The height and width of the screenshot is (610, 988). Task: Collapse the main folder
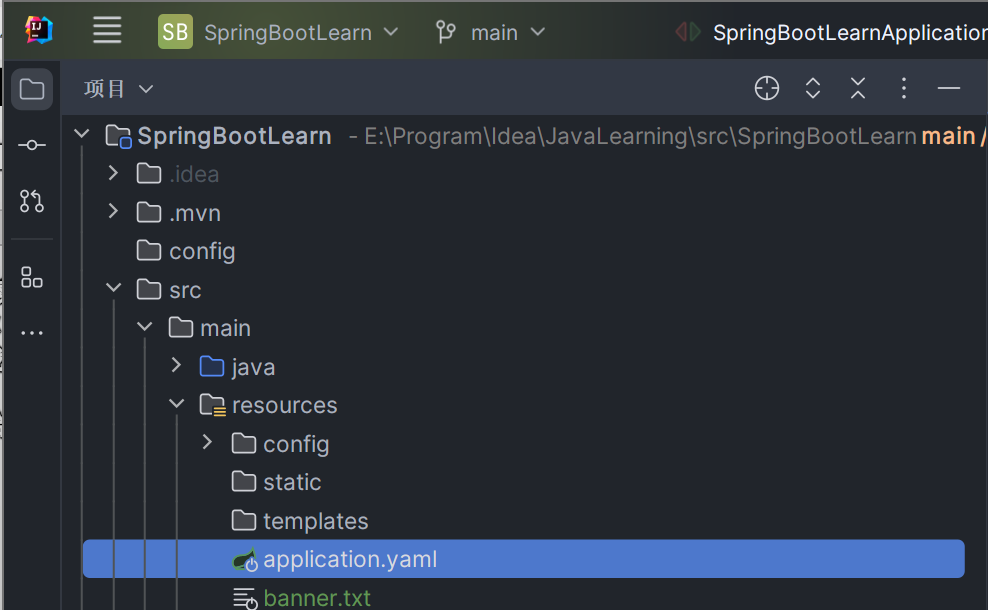pyautogui.click(x=145, y=326)
